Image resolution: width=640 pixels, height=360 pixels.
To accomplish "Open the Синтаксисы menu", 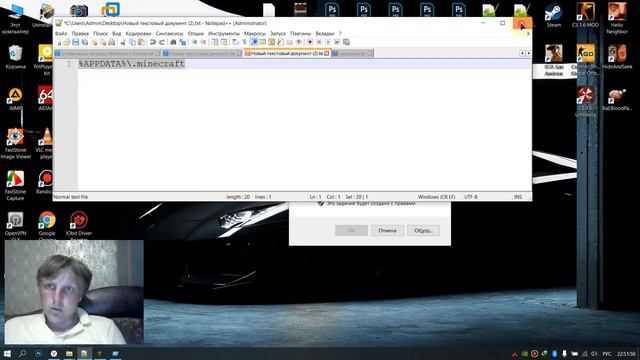I will coord(169,33).
